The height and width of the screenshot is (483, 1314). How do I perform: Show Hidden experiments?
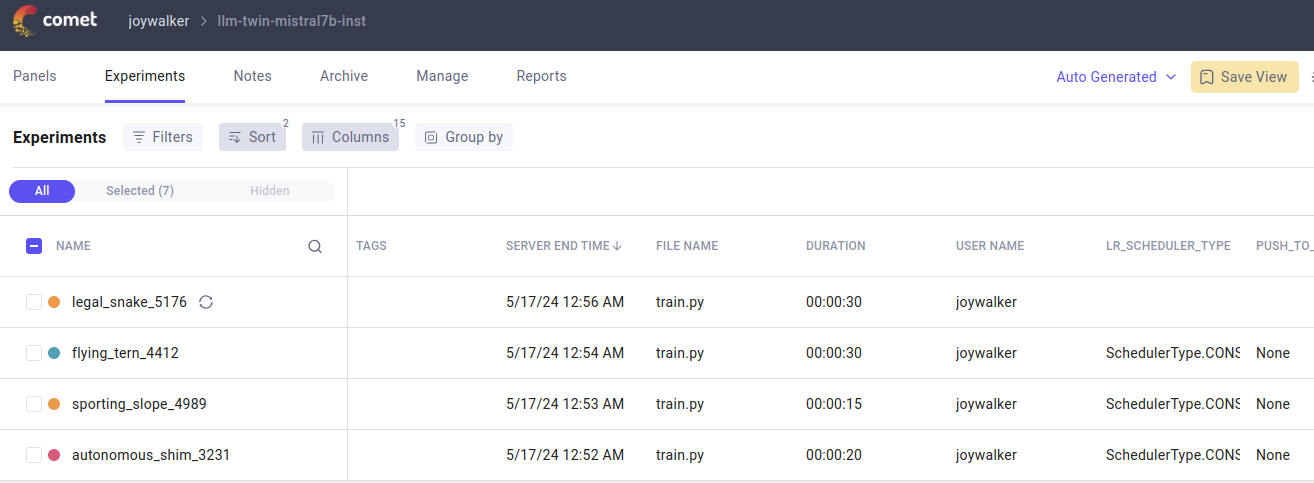pos(270,191)
